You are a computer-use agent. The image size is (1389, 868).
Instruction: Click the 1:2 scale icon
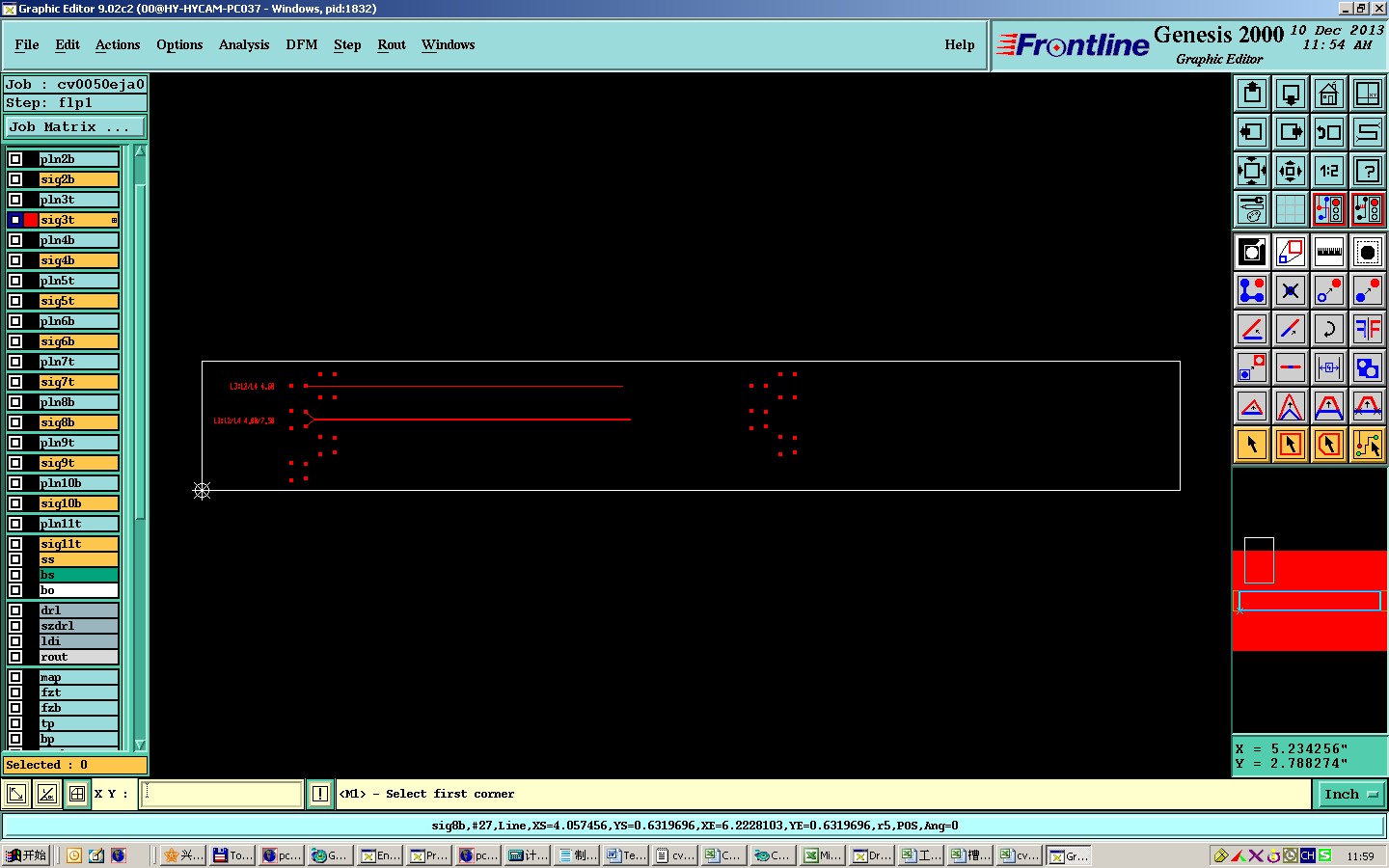(x=1328, y=171)
